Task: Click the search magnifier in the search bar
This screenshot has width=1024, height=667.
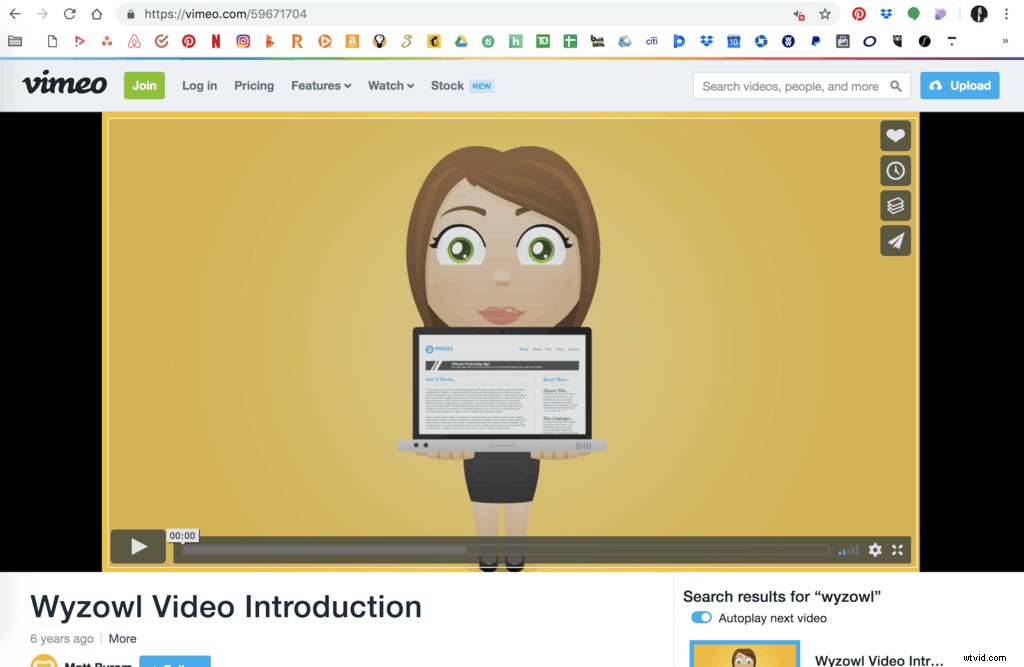Action: [x=897, y=86]
